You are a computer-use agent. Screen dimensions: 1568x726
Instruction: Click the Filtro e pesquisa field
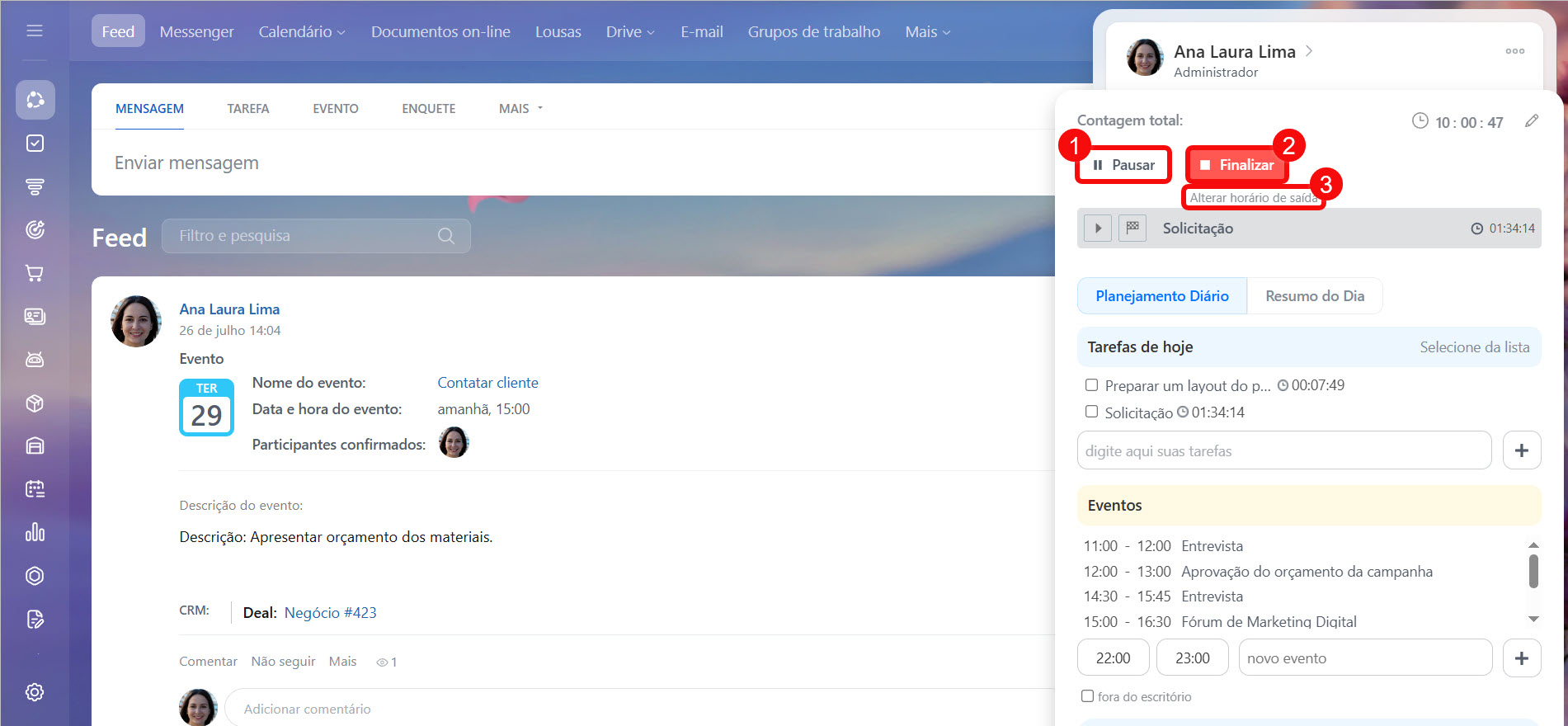click(x=316, y=236)
